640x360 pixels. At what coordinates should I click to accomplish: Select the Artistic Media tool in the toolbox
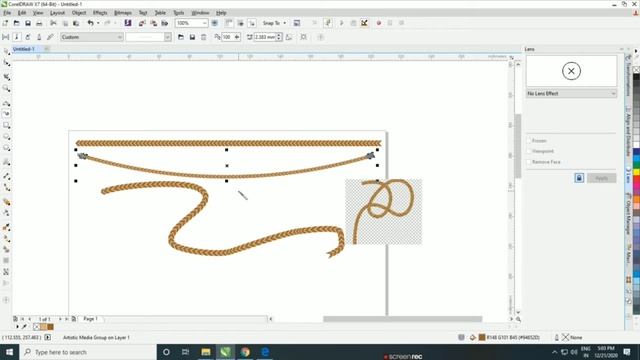click(6, 114)
